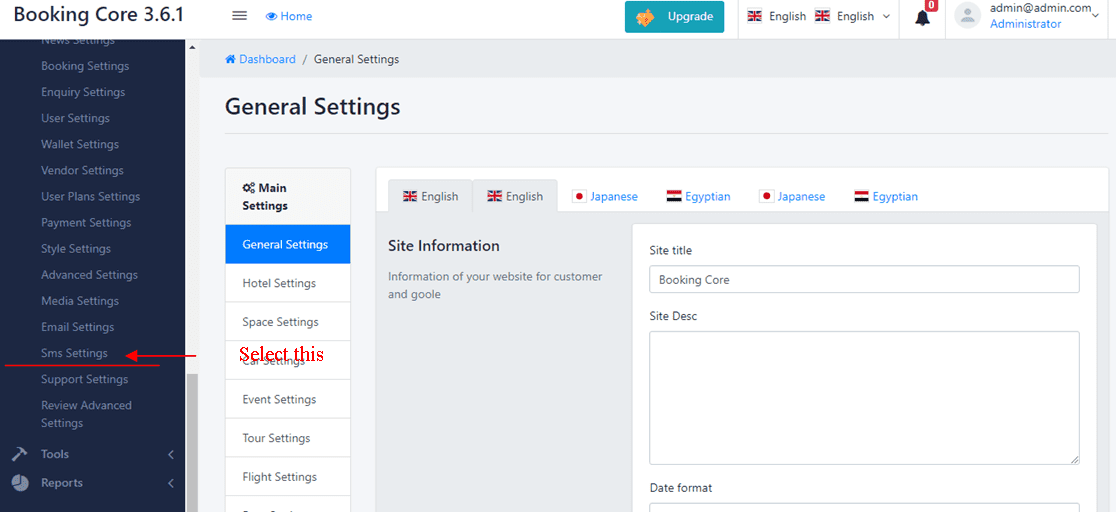Click the Site title input field

[864, 280]
